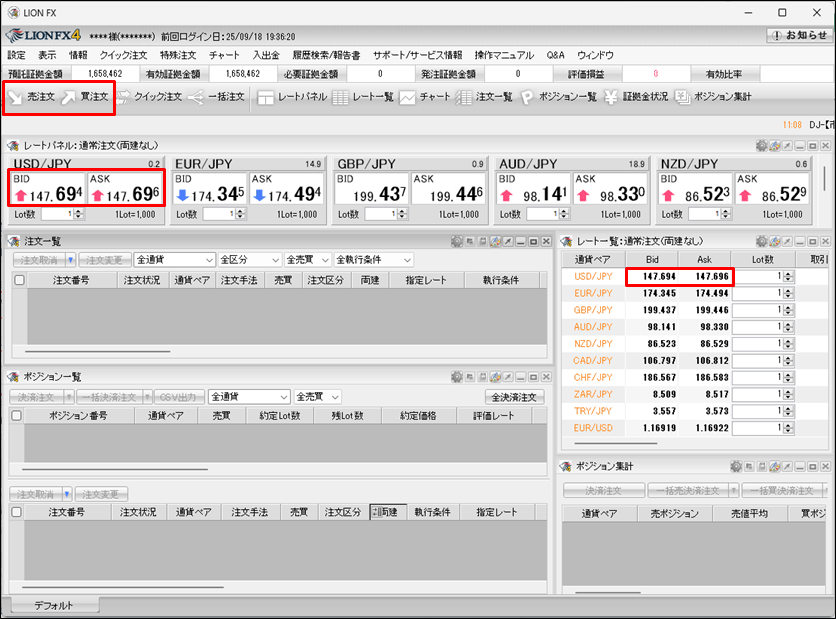Viewport: 836px width, 619px height.
Task: Open the チャート toolbar icon
Action: click(x=425, y=97)
